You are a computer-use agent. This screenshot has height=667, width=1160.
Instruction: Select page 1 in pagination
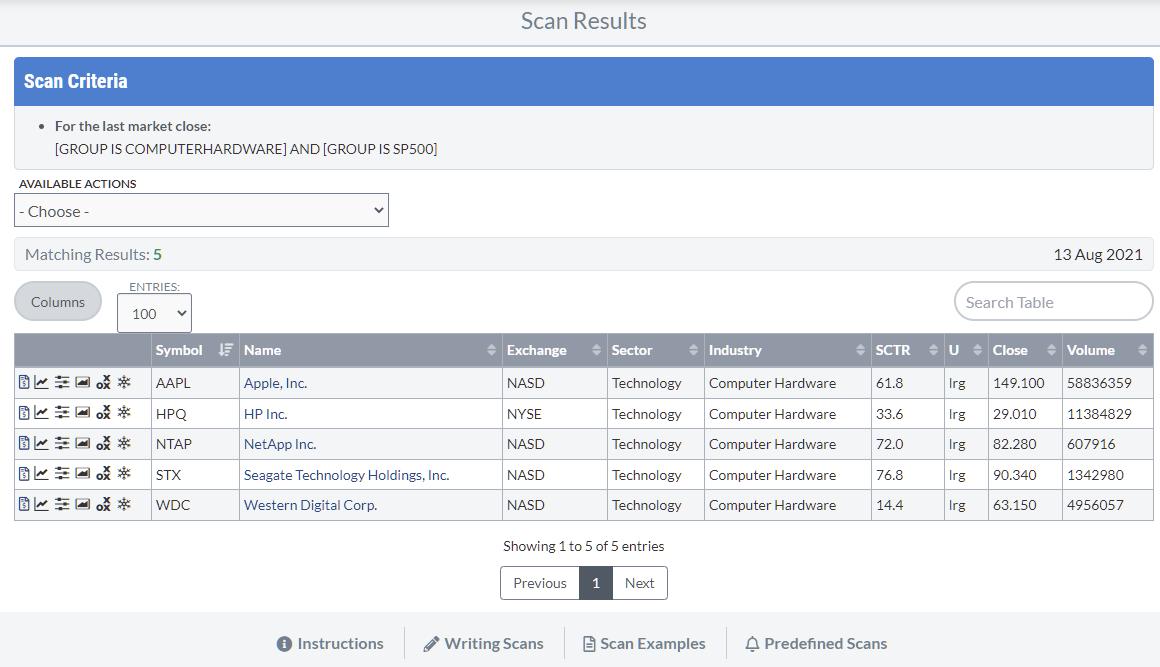click(x=595, y=583)
